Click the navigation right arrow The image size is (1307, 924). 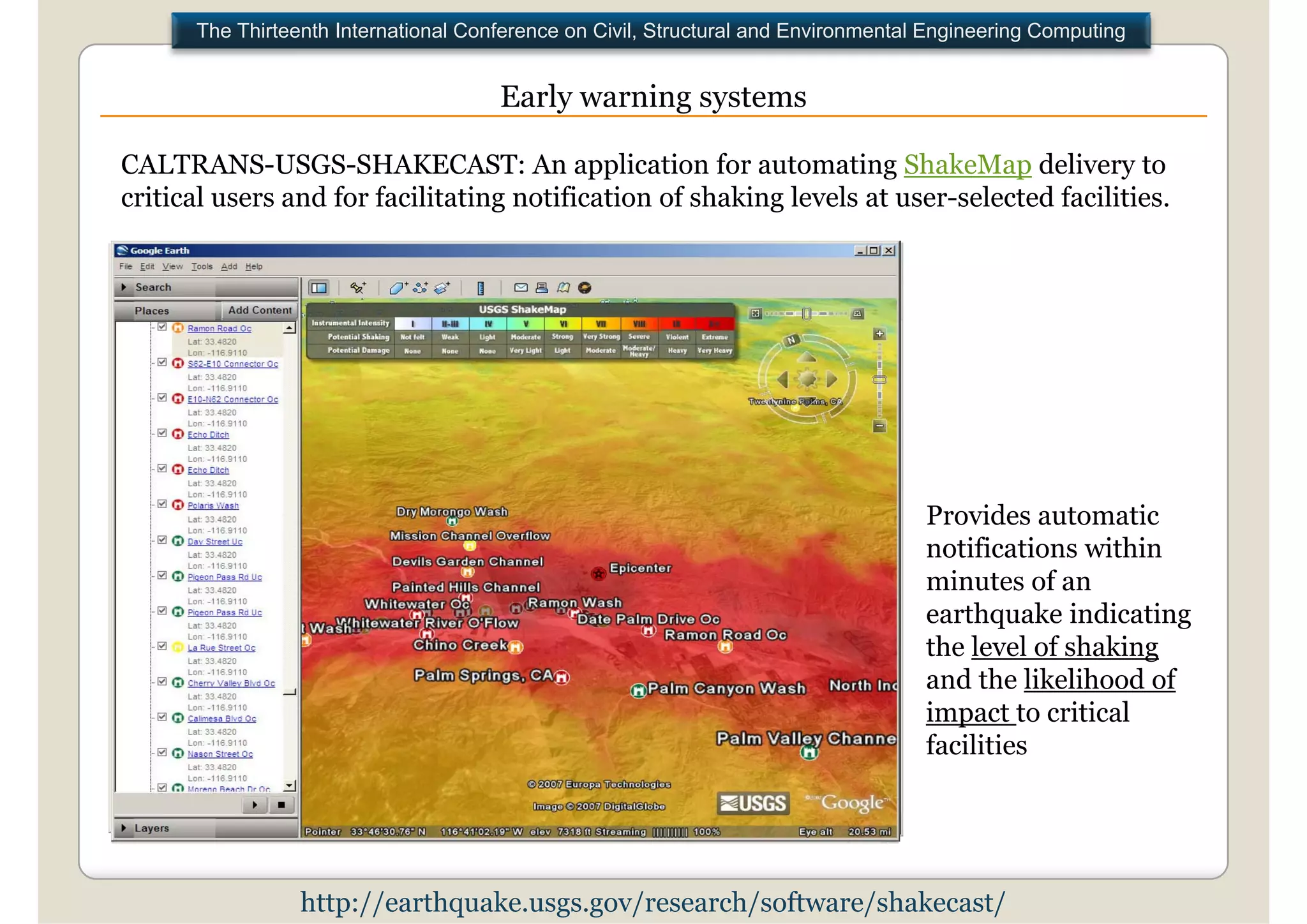pos(832,380)
